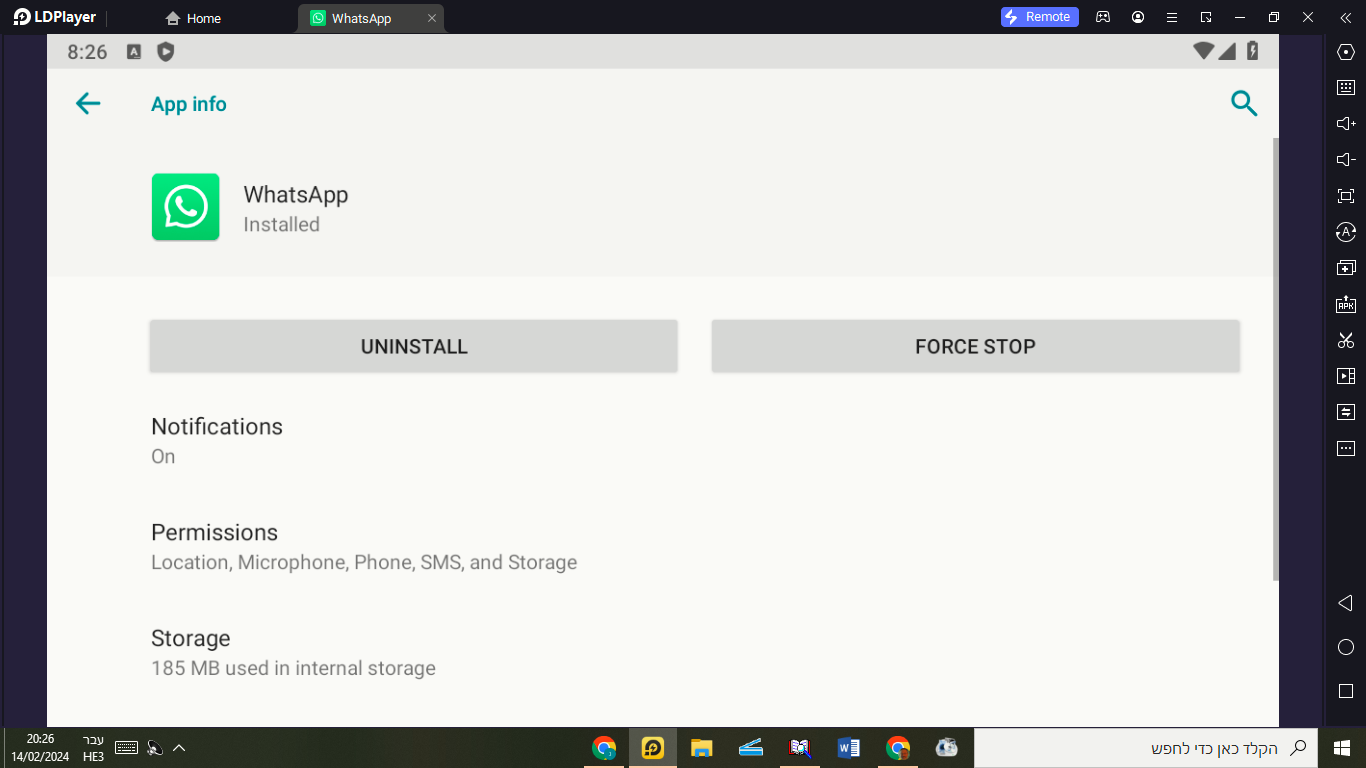Click the LDPlayer logo in title bar
Screen dimensions: 1366x768
(x=55, y=17)
